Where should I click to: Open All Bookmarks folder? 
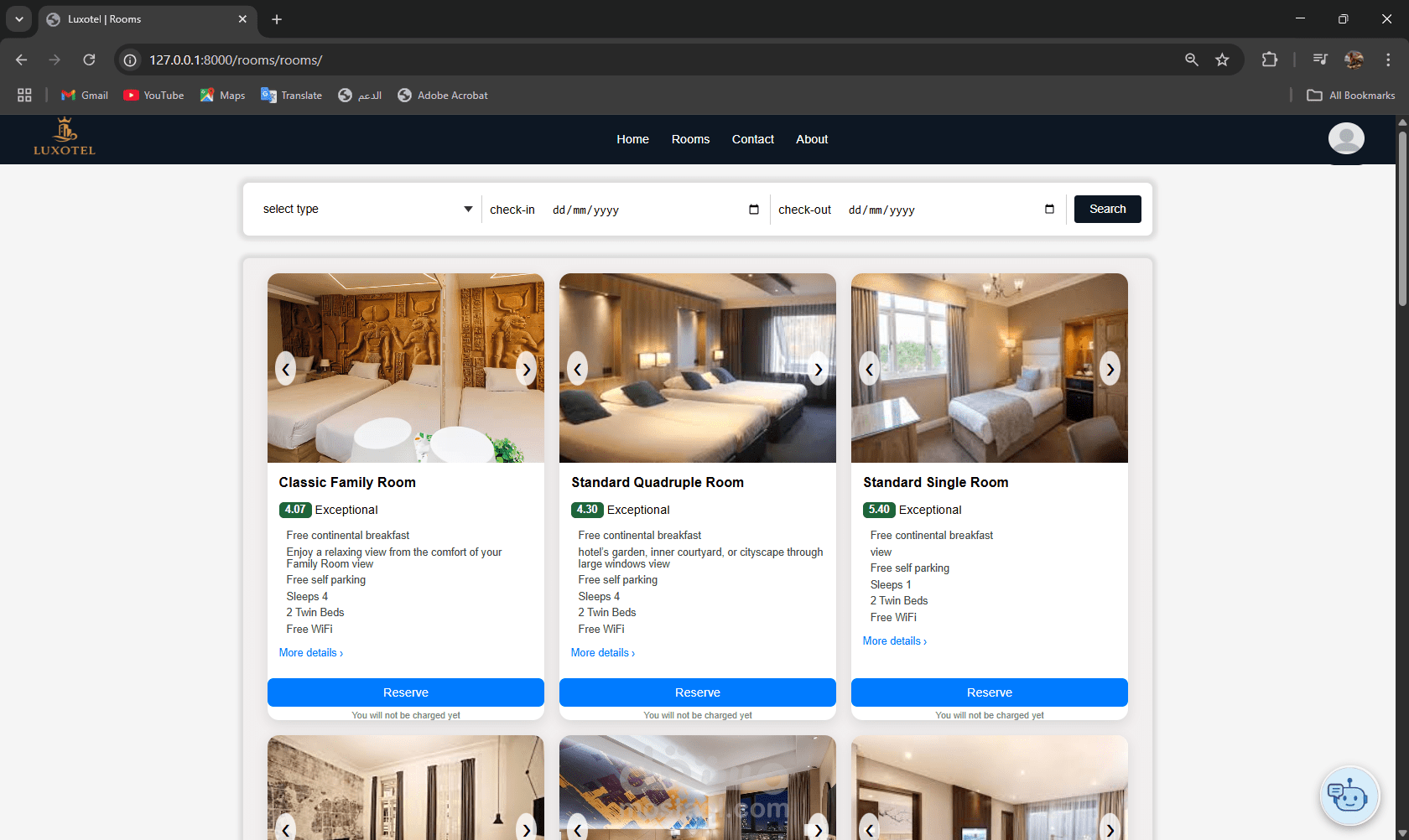click(x=1351, y=96)
